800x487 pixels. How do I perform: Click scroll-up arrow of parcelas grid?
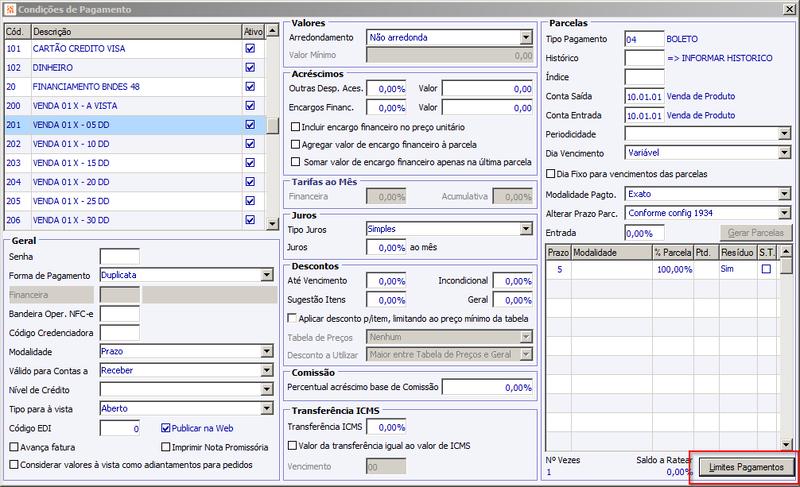coord(786,251)
